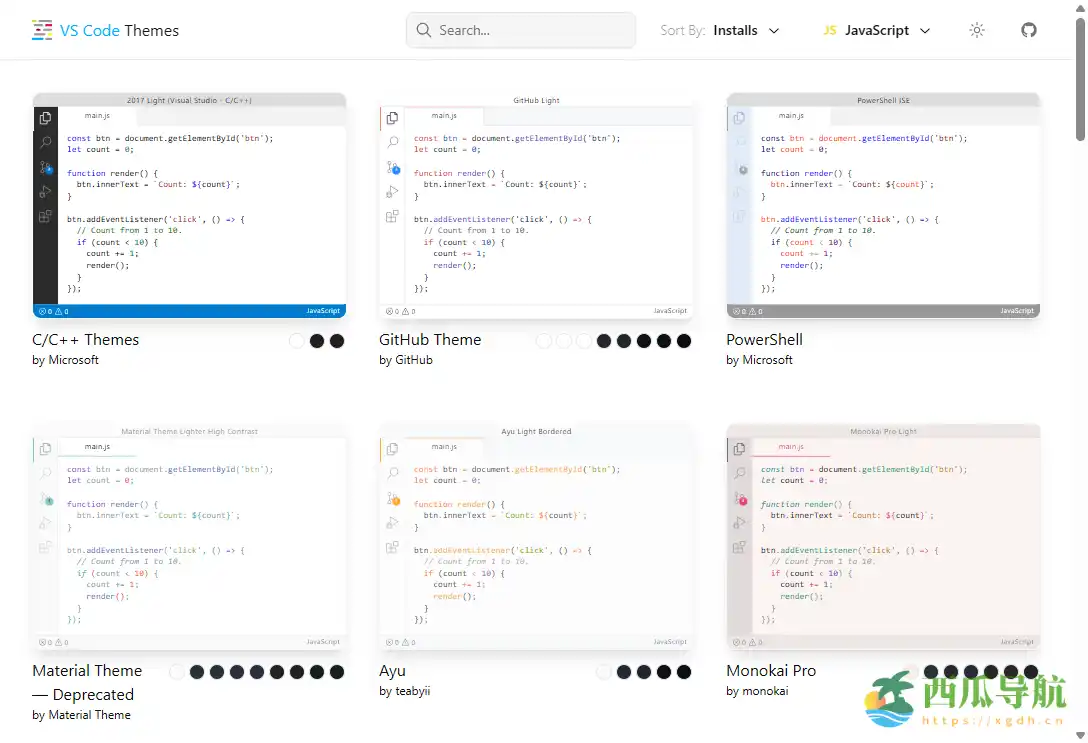
Task: Click the VS Code Themes logo icon
Action: pos(40,30)
